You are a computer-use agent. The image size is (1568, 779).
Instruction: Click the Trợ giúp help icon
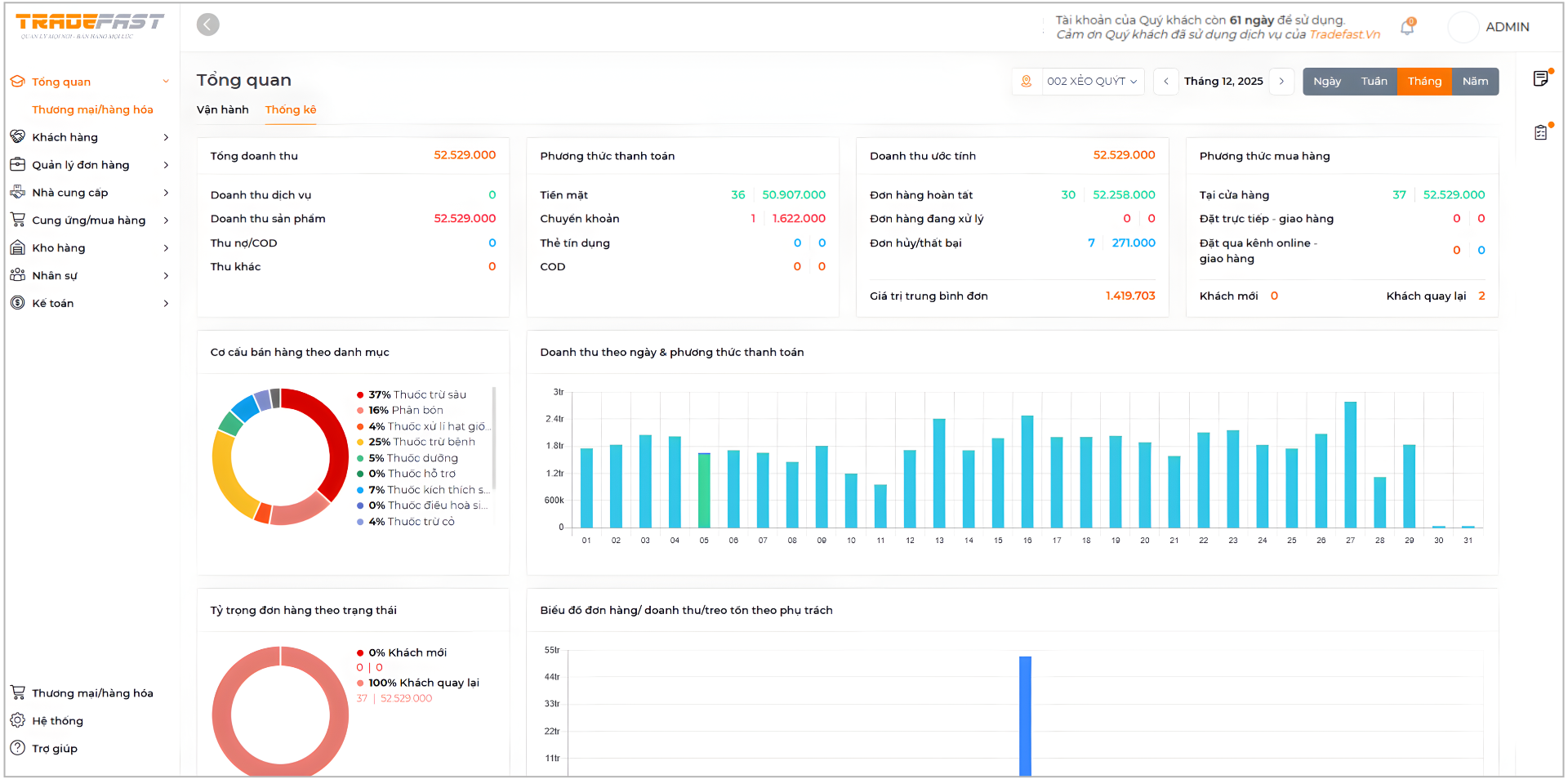17,748
